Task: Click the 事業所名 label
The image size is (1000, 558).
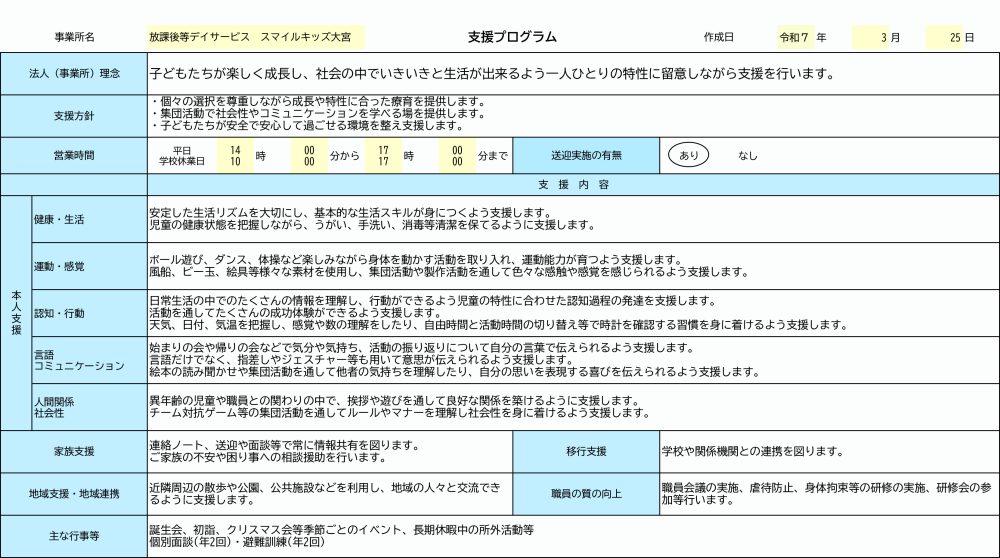Action: coord(75,38)
